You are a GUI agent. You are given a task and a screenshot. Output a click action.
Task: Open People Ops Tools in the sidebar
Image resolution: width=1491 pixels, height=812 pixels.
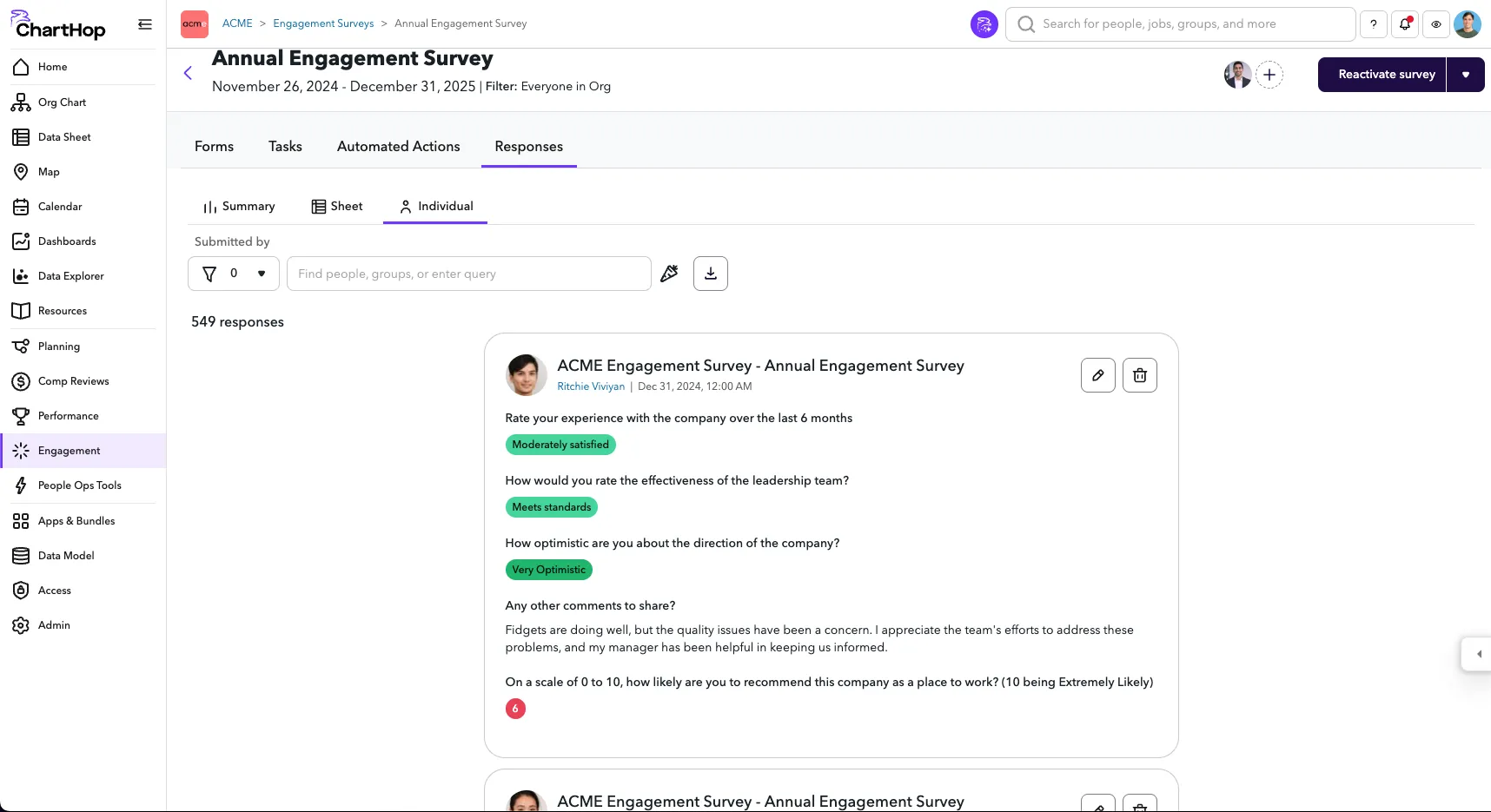(83, 485)
